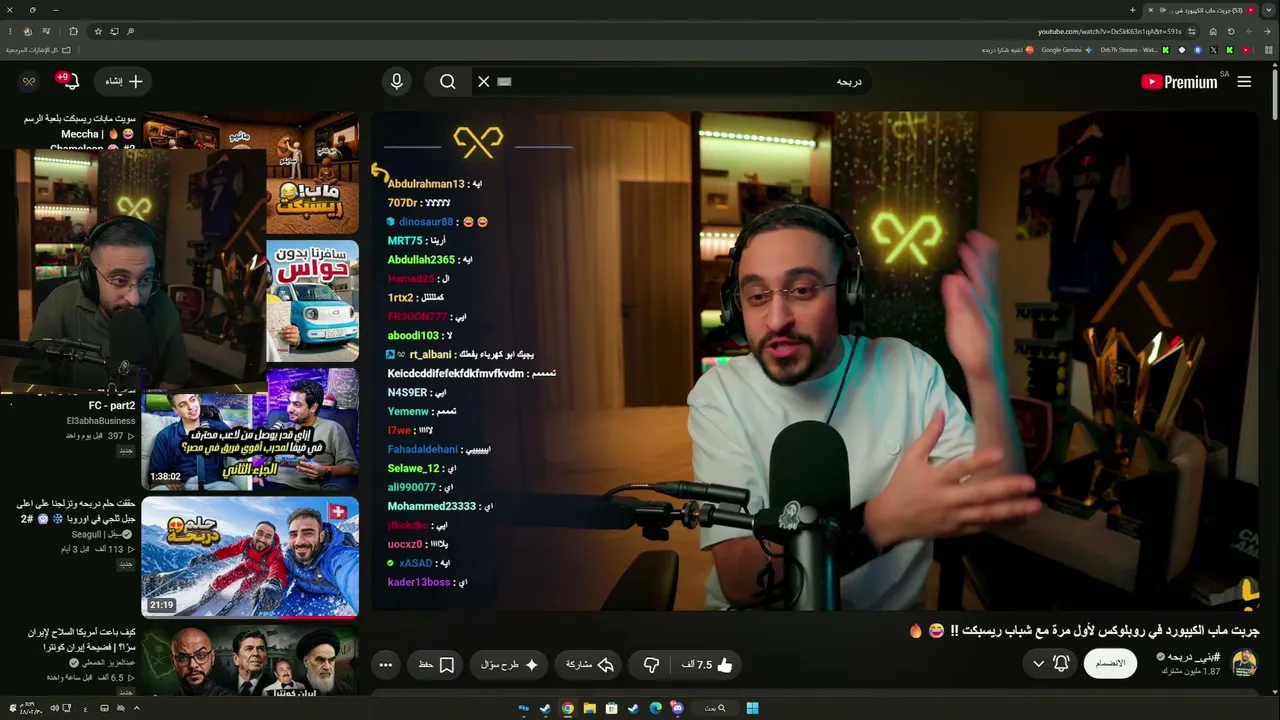The width and height of the screenshot is (1280, 720).
Task: Open more actions three-dot menu
Action: click(386, 665)
